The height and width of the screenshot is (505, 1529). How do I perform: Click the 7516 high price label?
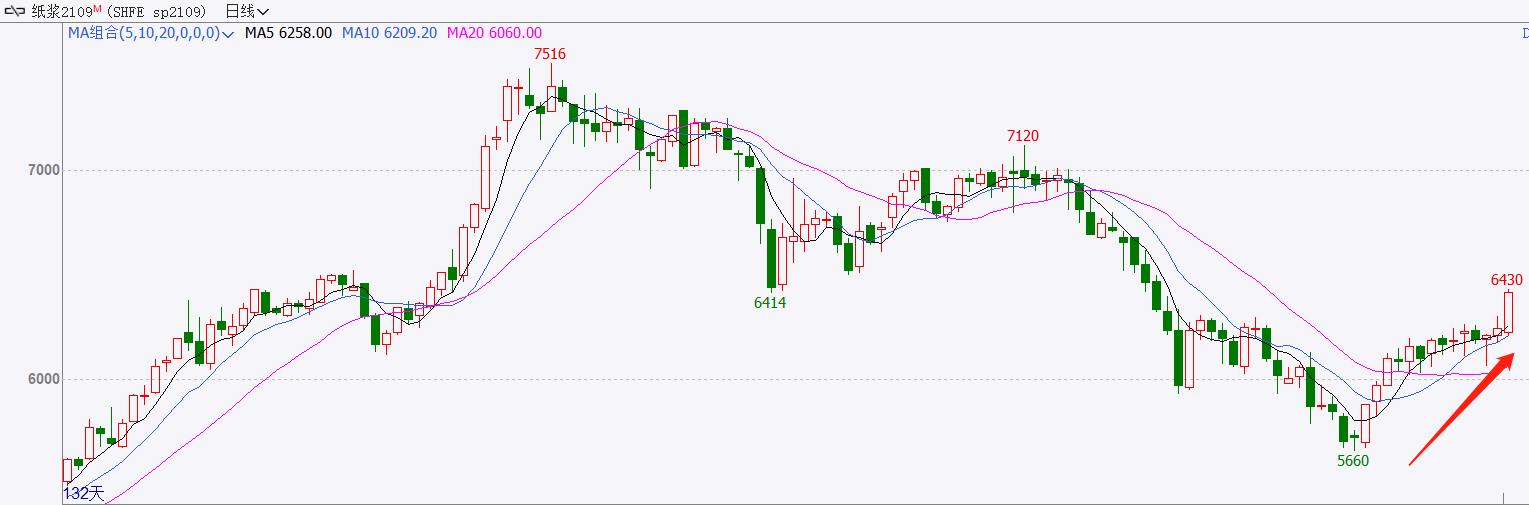[550, 54]
